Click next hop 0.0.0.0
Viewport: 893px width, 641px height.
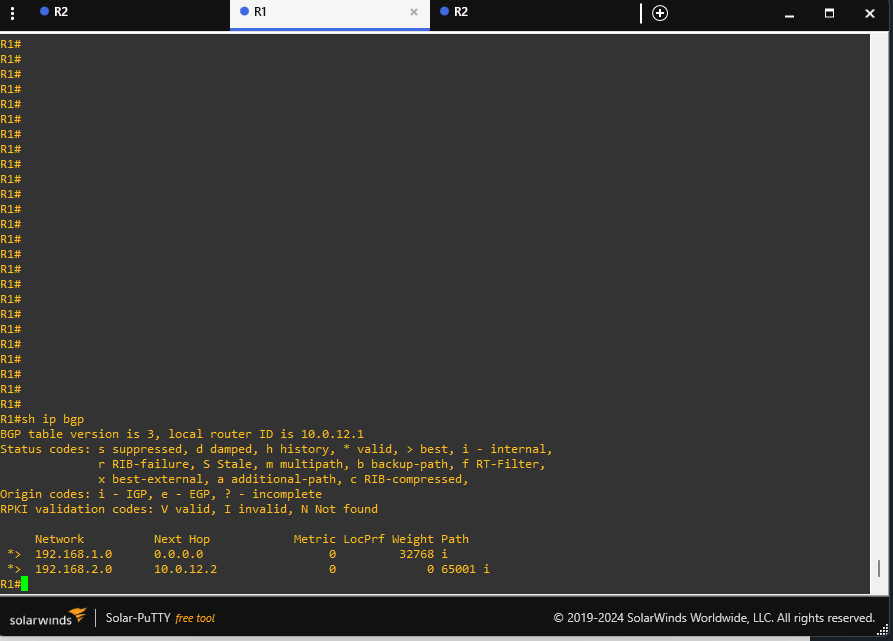(178, 554)
